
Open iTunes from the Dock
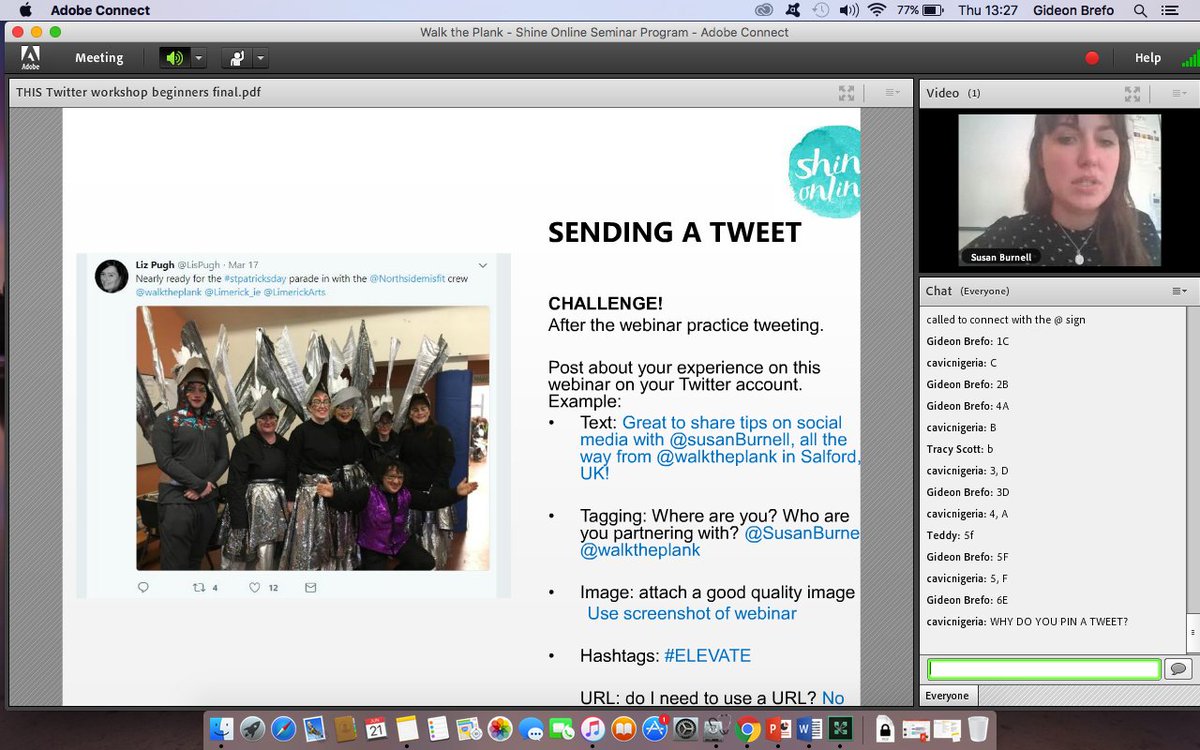coord(592,728)
